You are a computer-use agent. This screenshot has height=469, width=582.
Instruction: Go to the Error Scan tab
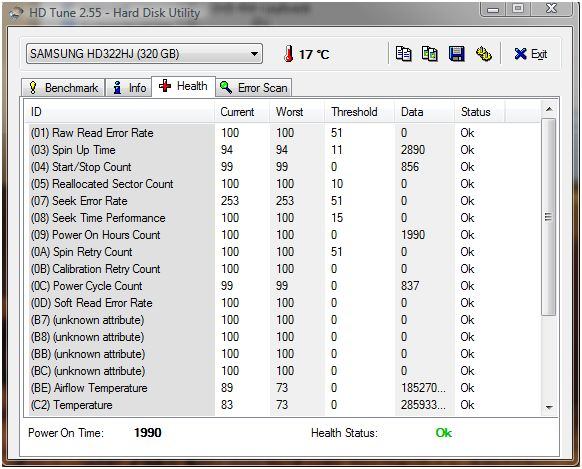pyautogui.click(x=254, y=88)
